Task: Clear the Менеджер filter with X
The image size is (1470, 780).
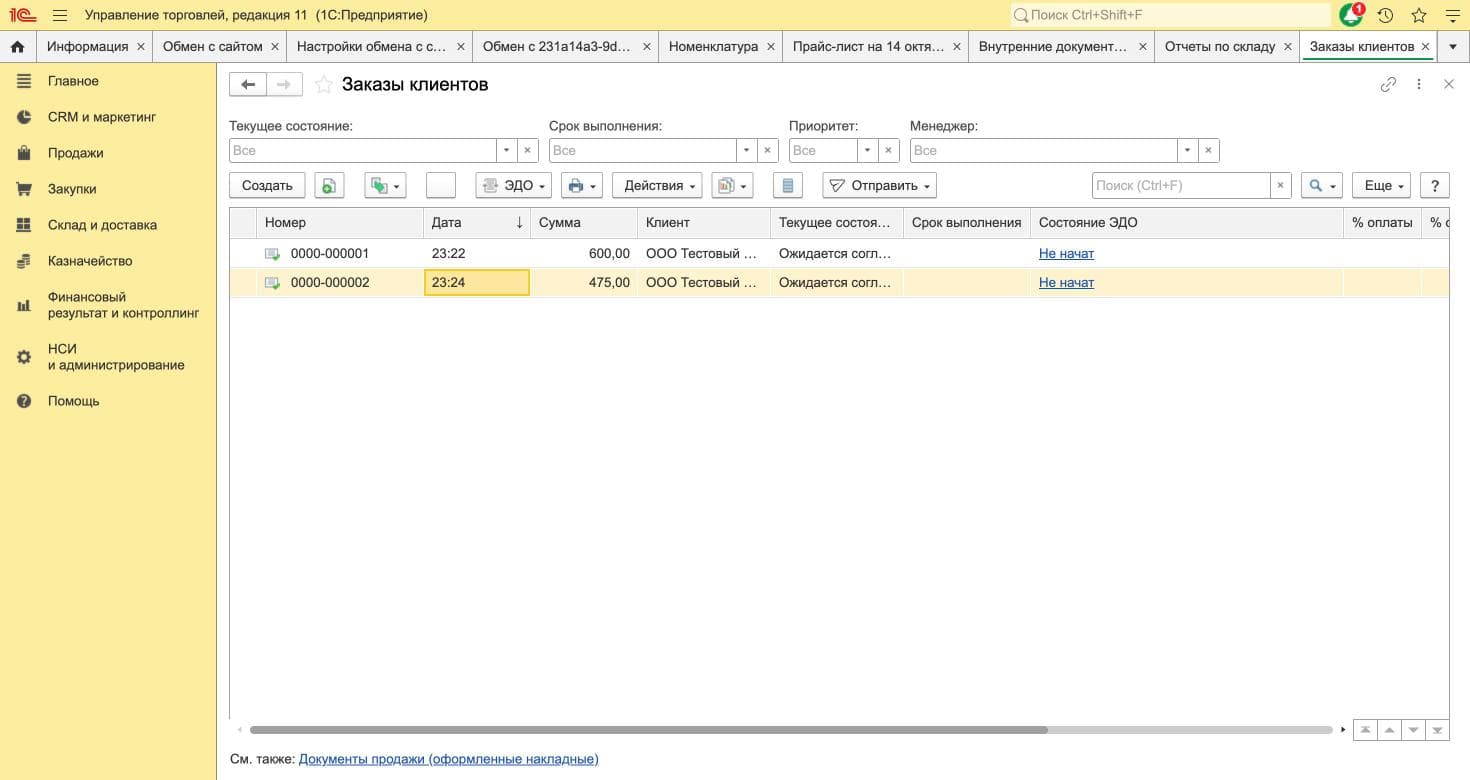Action: 1208,150
